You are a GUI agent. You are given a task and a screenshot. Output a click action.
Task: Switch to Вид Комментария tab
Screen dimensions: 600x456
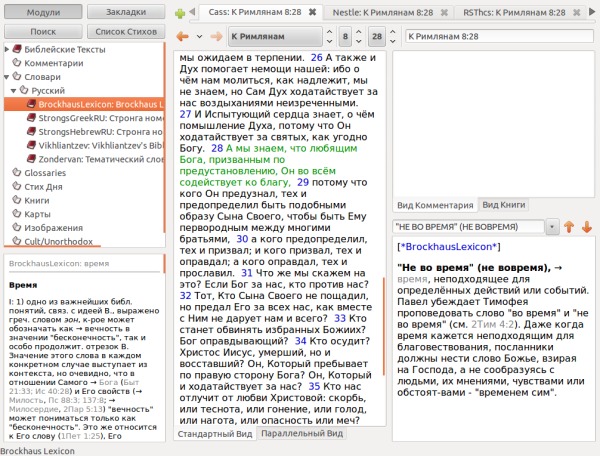435,205
